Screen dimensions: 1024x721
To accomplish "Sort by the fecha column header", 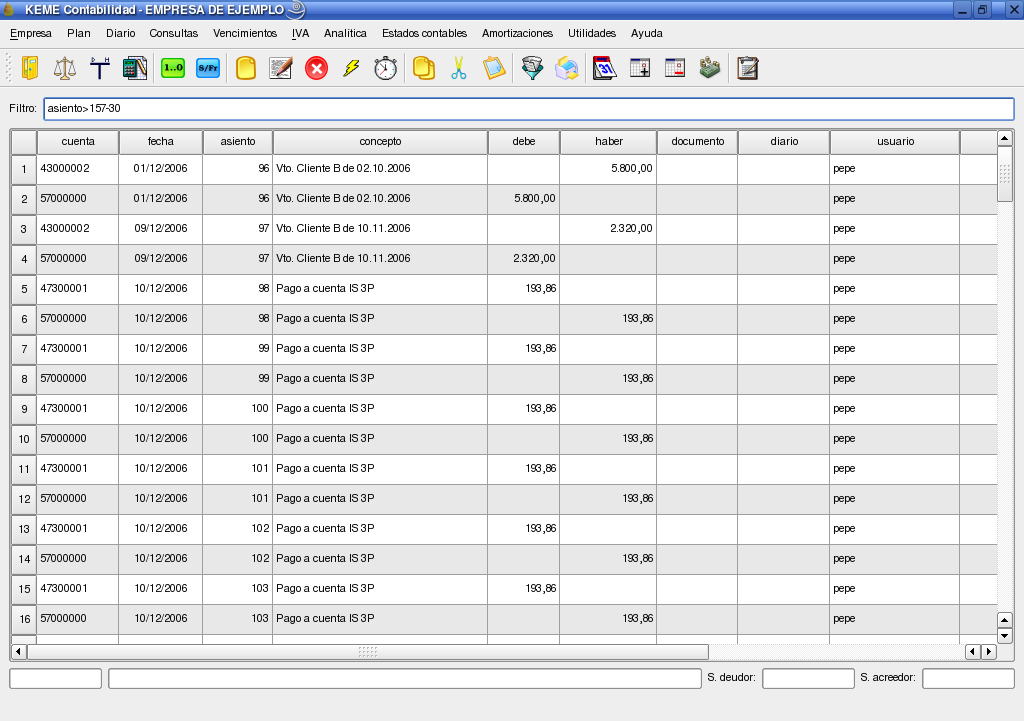I will click(x=160, y=142).
